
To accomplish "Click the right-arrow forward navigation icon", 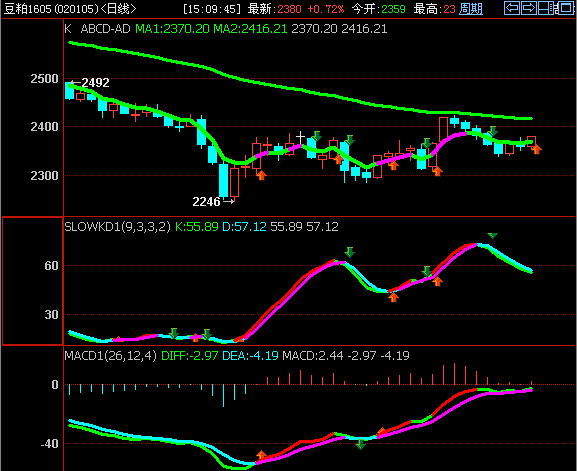I will (529, 8).
